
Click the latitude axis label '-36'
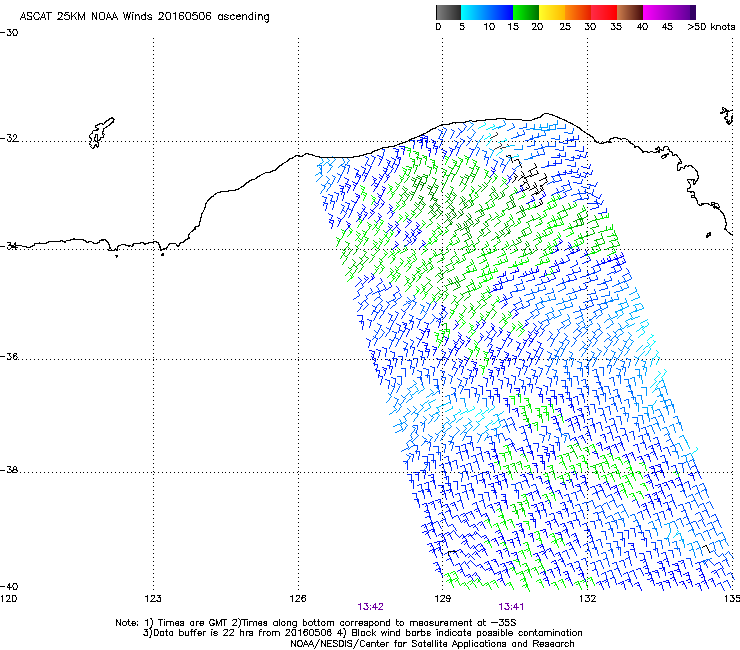pos(9,356)
